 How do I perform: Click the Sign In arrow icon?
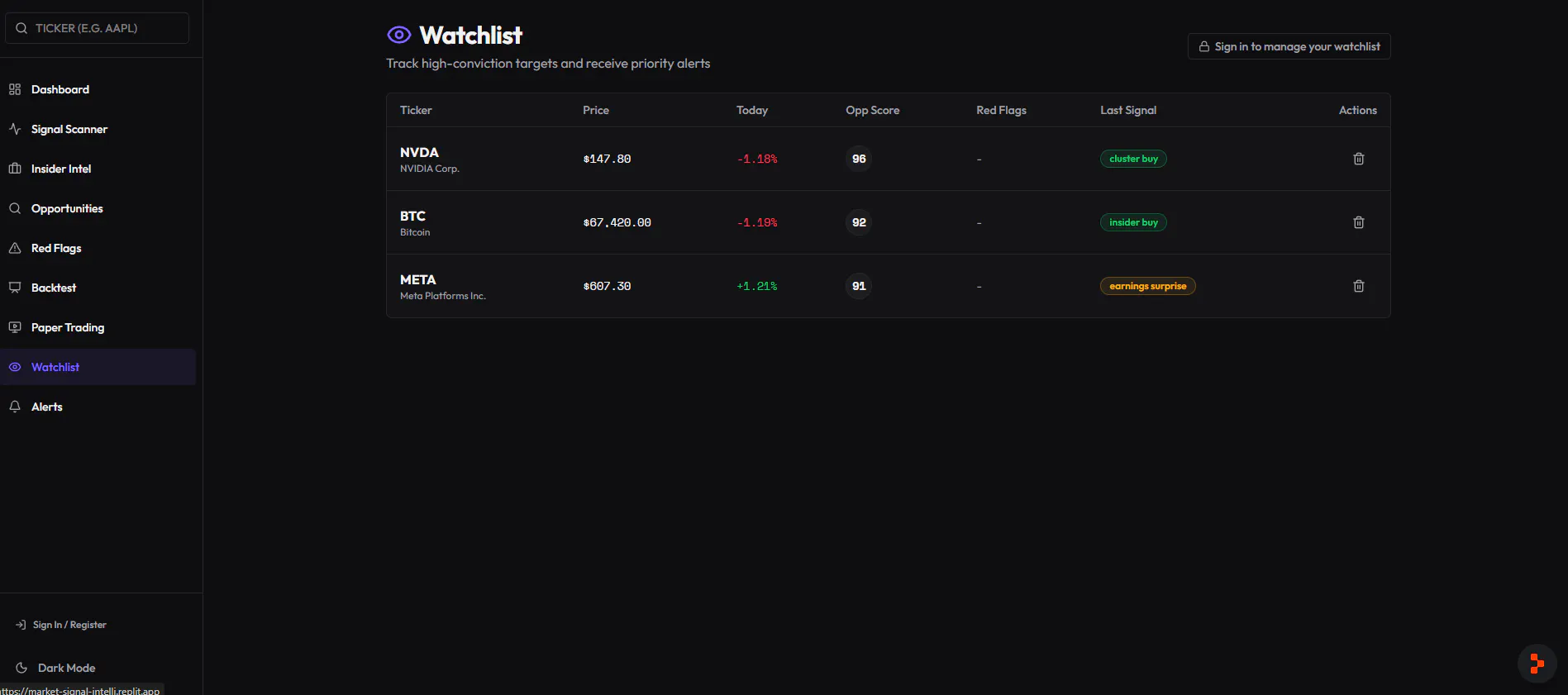21,625
